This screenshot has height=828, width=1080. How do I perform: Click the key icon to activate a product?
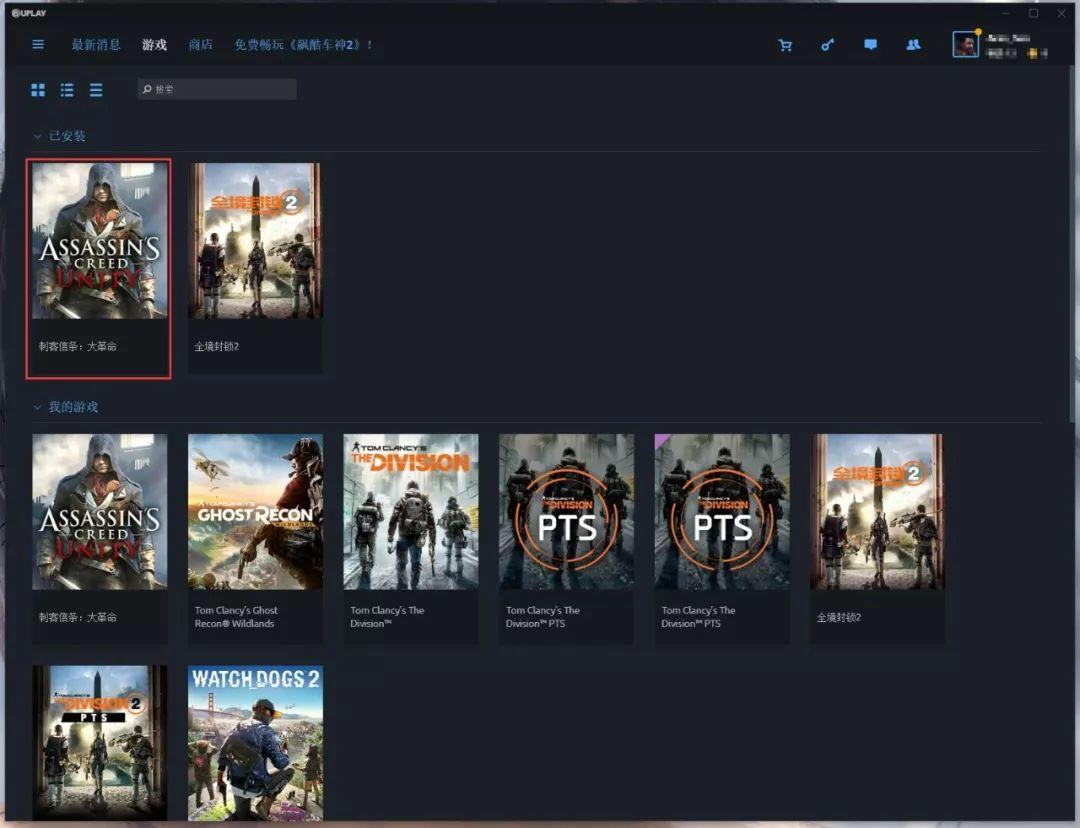(827, 45)
